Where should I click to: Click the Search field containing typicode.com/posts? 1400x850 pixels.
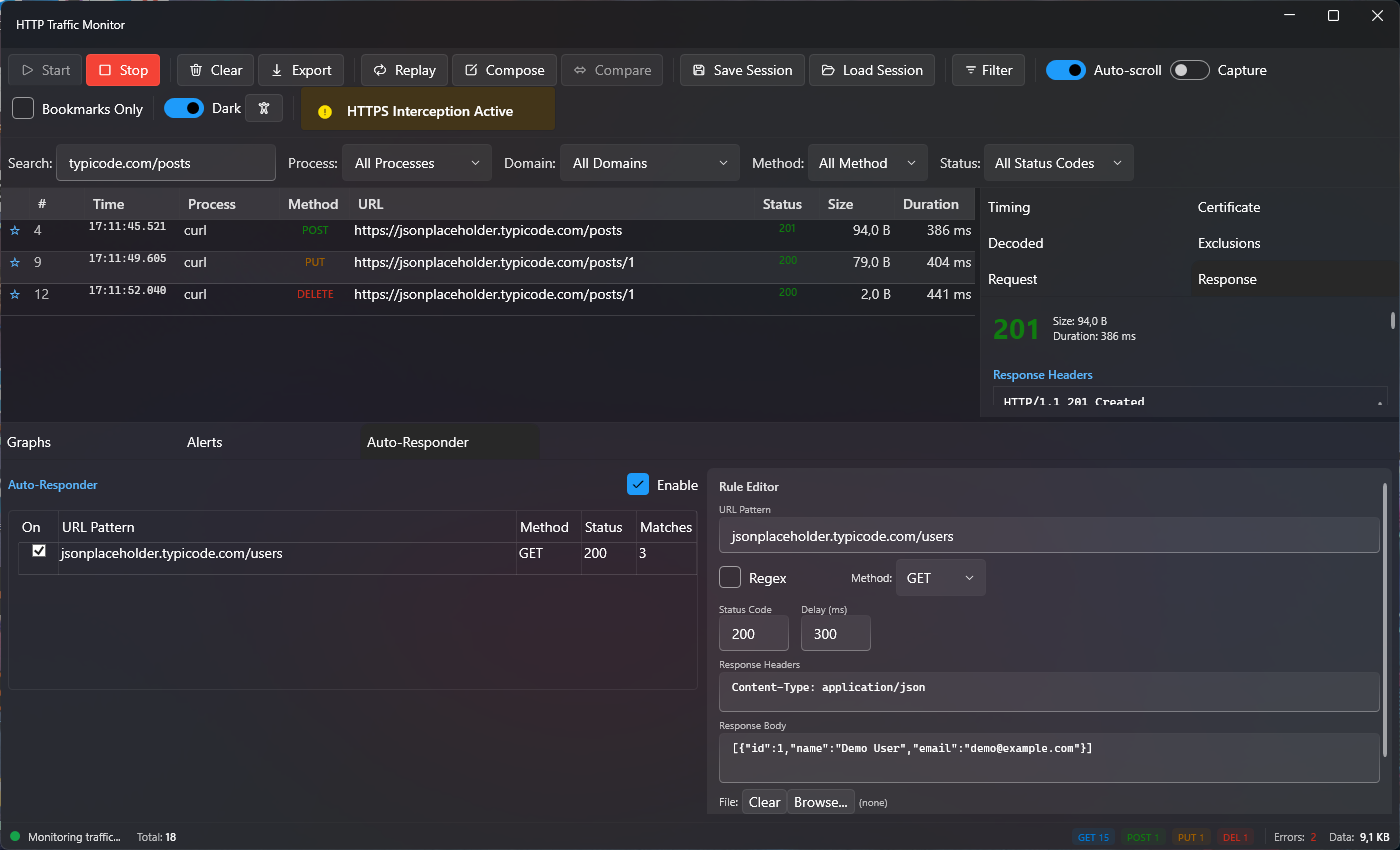tap(166, 163)
